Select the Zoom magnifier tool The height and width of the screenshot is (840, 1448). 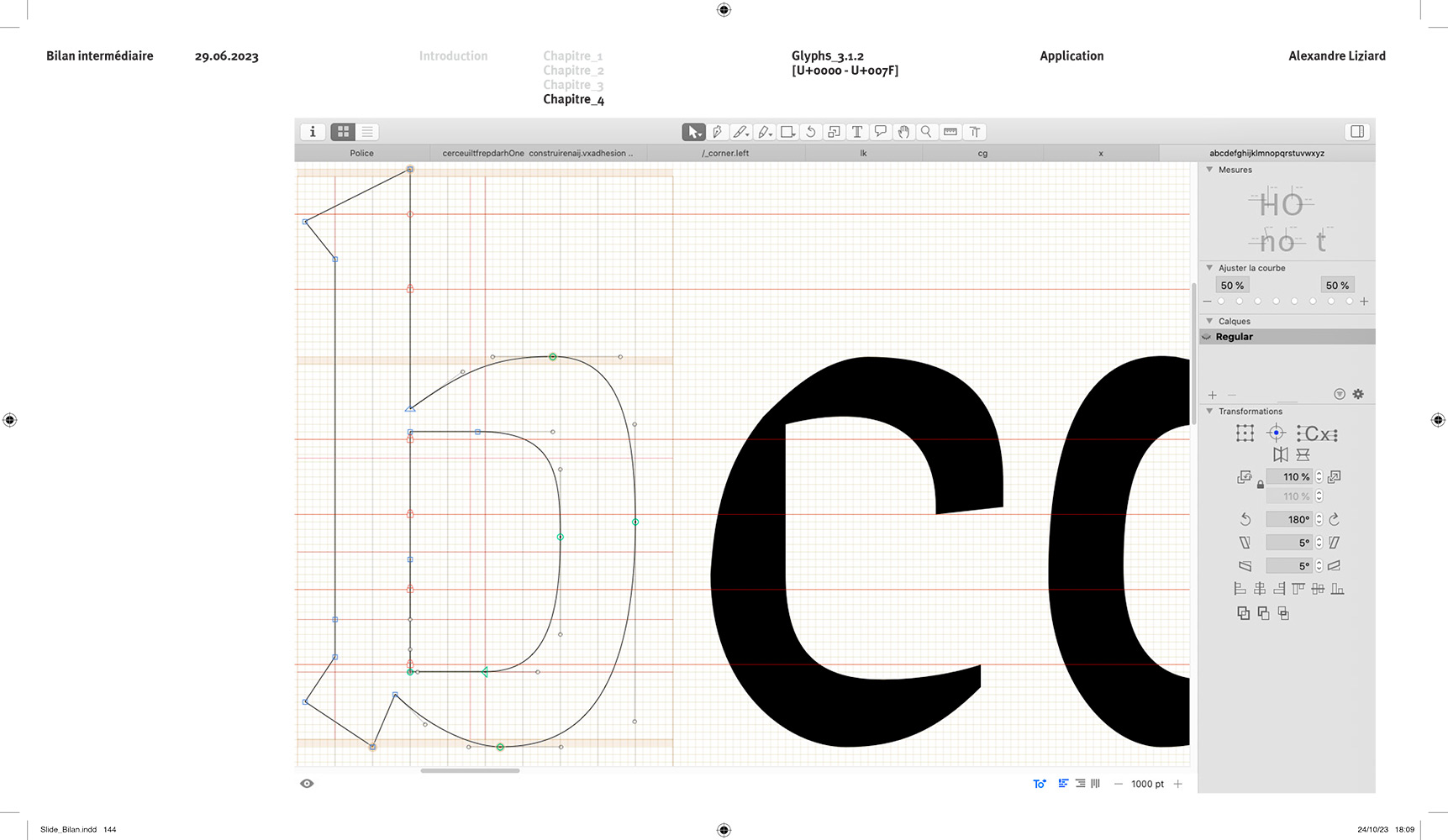[926, 132]
